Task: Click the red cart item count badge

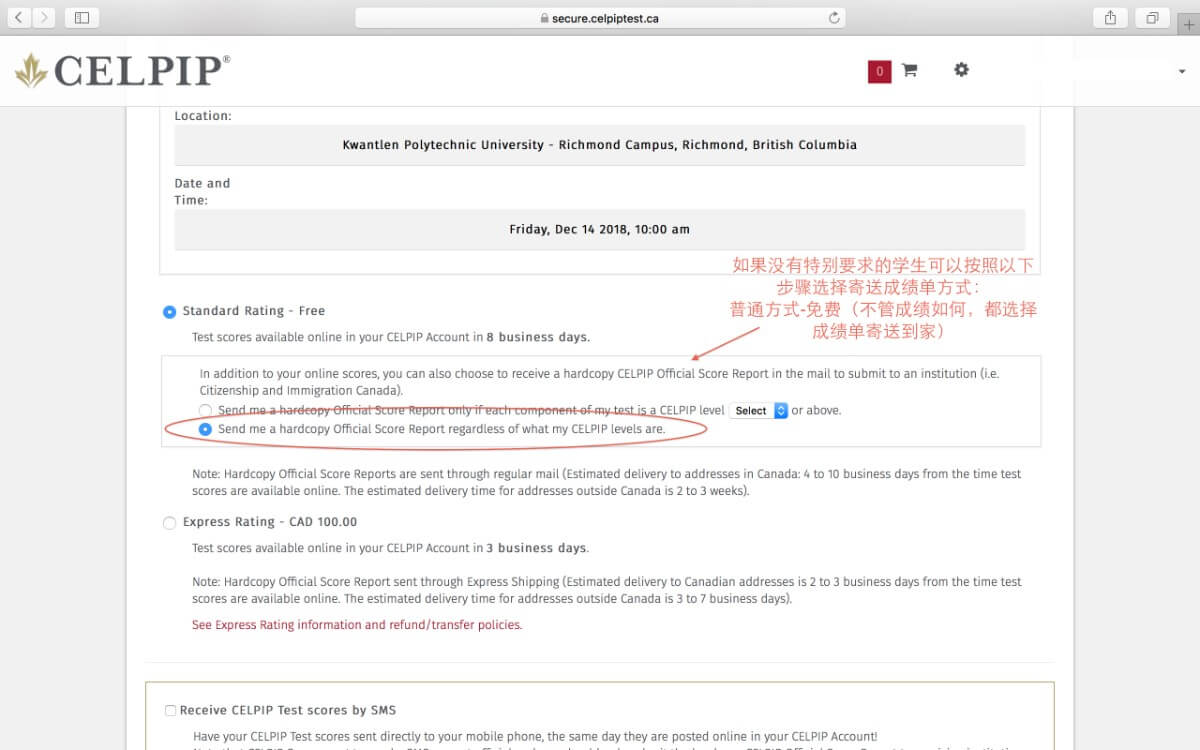Action: (x=879, y=71)
